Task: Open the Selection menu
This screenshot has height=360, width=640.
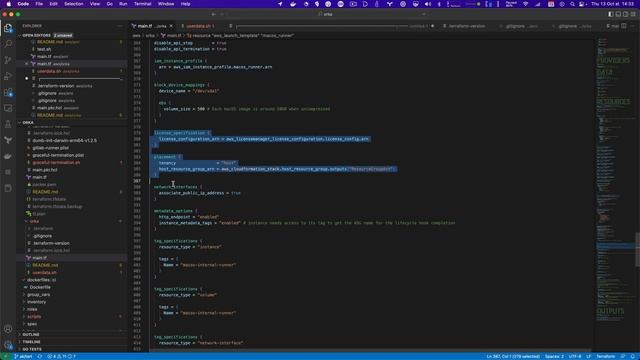Action: coord(74,4)
